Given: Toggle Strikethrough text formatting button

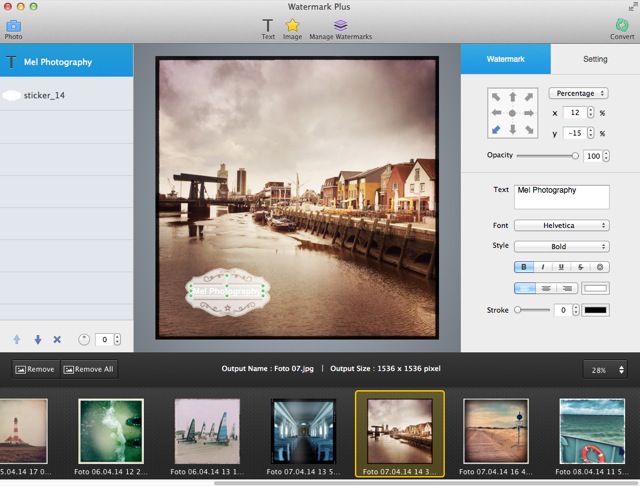Looking at the screenshot, I should 580,267.
